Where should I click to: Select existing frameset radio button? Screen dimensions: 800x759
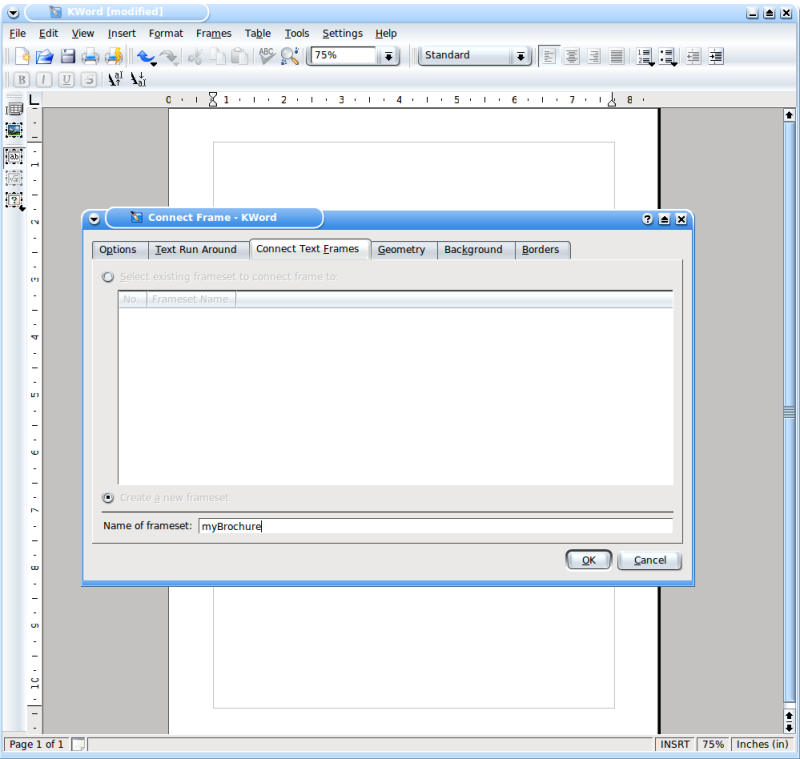click(108, 277)
